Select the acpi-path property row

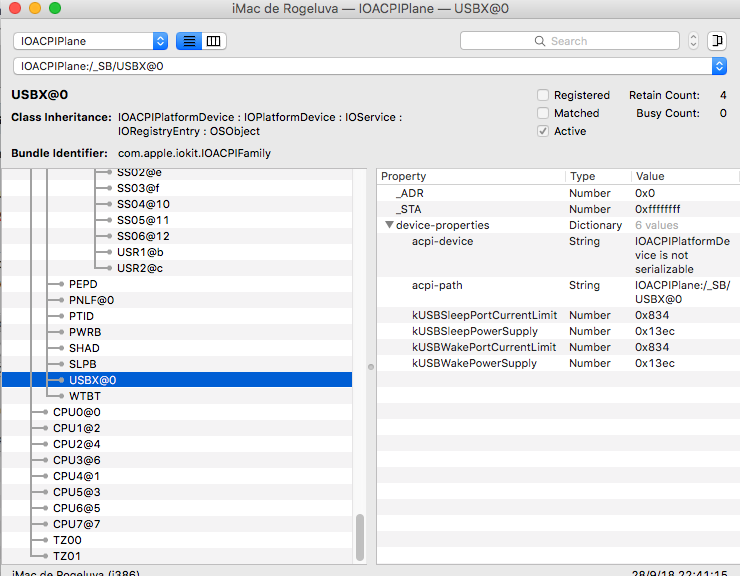click(x=558, y=292)
